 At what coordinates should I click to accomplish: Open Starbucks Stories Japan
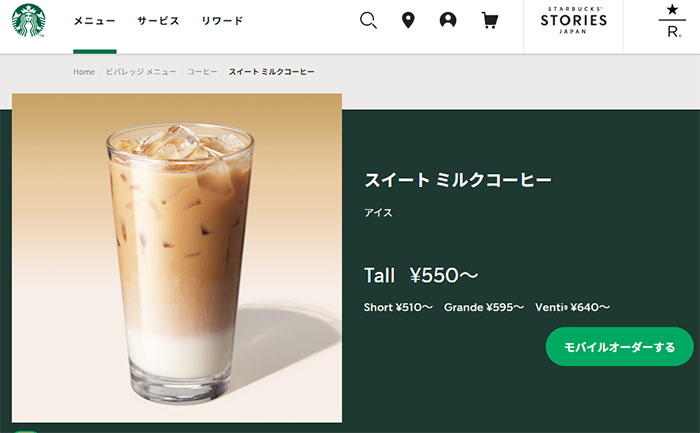(x=574, y=21)
